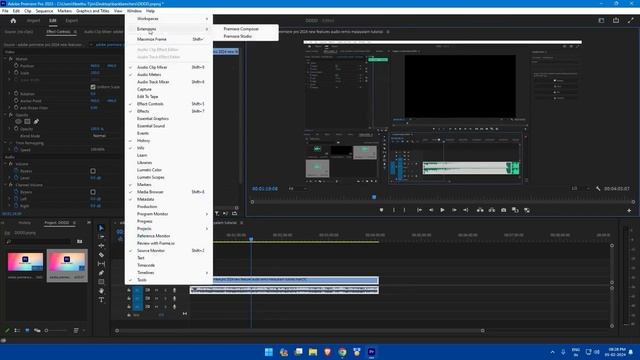Click the timeline horizontal zoom scrollbar
The height and width of the screenshot is (360, 640).
(300, 331)
